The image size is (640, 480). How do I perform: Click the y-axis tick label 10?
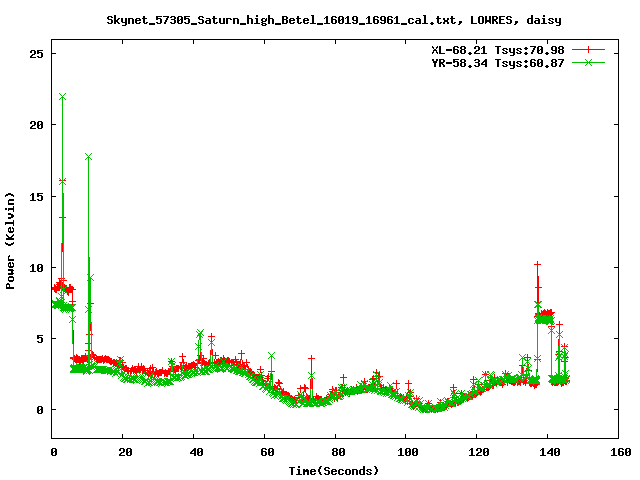(x=37, y=268)
